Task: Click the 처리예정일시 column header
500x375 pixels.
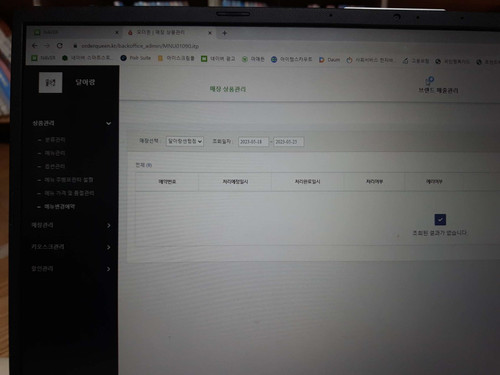Action: (235, 182)
